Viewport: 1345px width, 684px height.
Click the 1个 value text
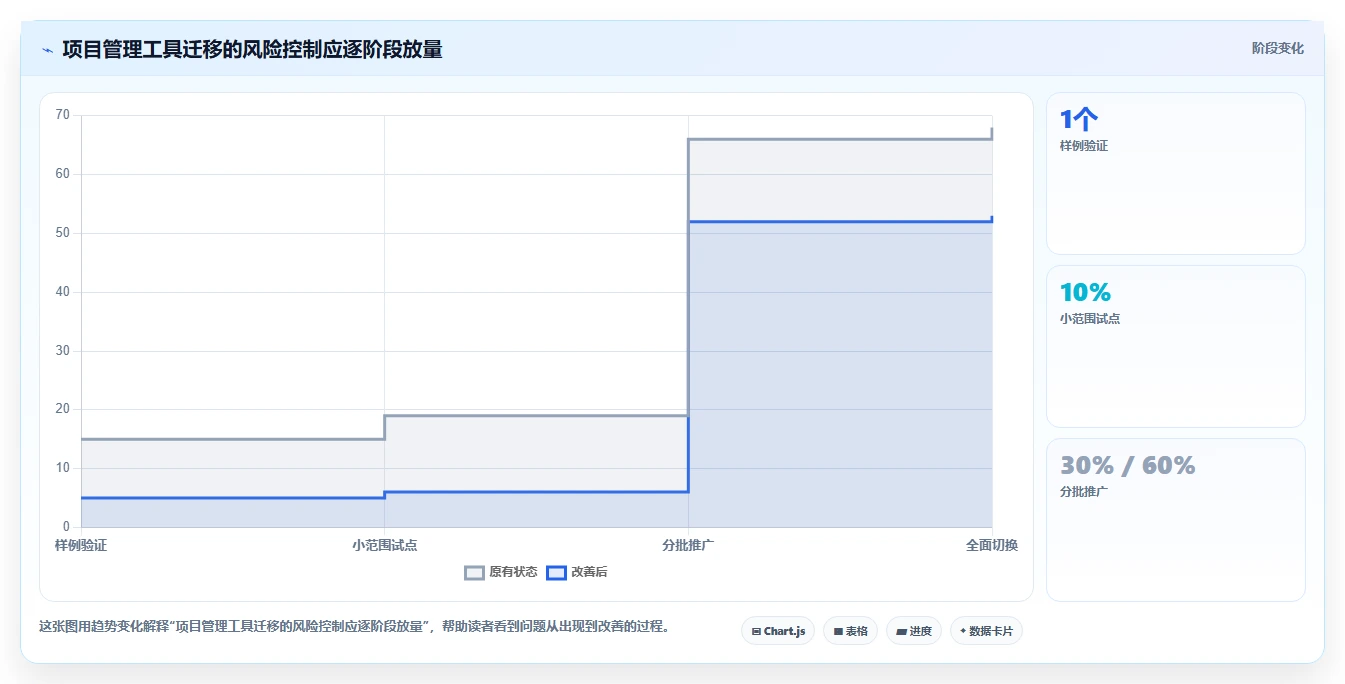coord(1079,120)
